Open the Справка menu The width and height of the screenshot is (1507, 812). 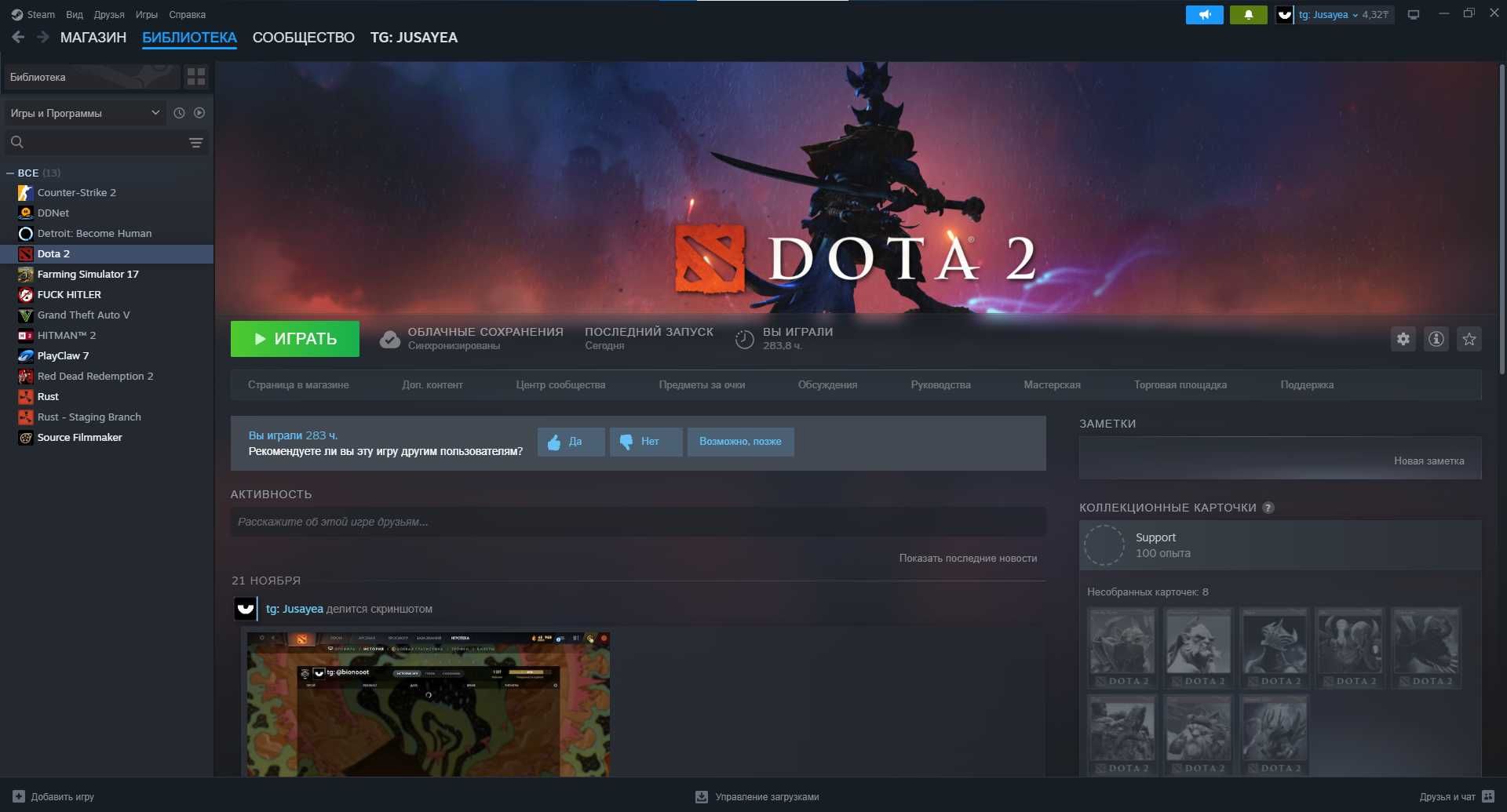tap(188, 14)
